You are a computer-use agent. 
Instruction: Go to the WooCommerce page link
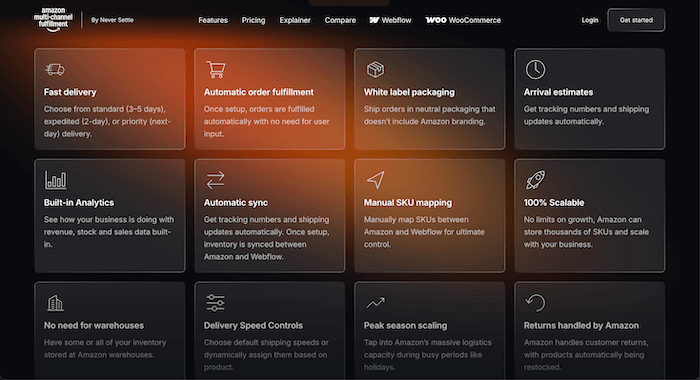click(463, 20)
